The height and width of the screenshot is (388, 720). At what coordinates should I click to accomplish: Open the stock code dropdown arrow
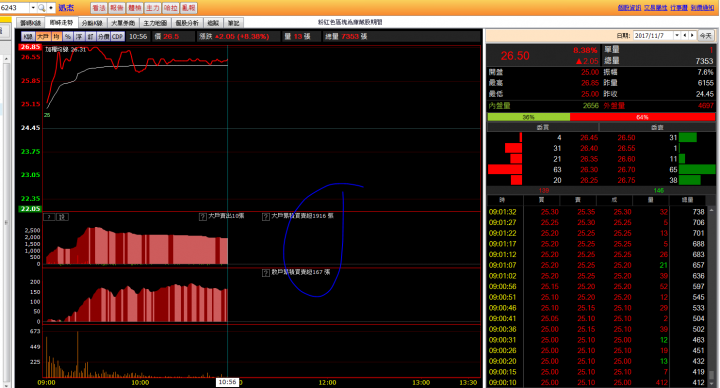(33, 8)
